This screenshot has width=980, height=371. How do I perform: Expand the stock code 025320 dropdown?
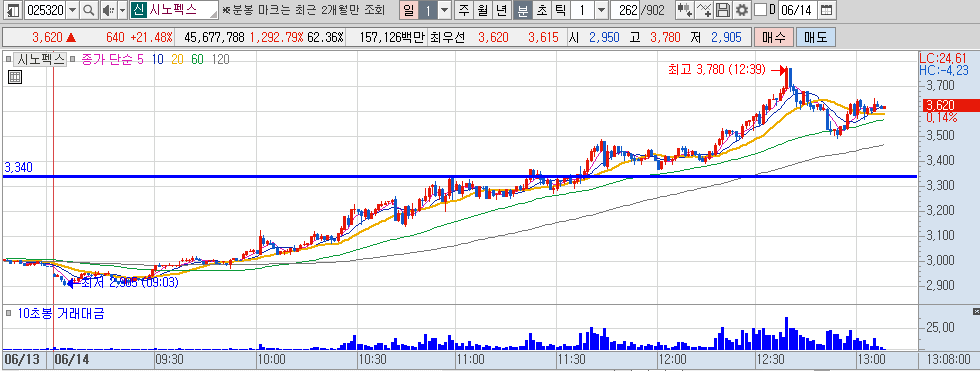(72, 10)
